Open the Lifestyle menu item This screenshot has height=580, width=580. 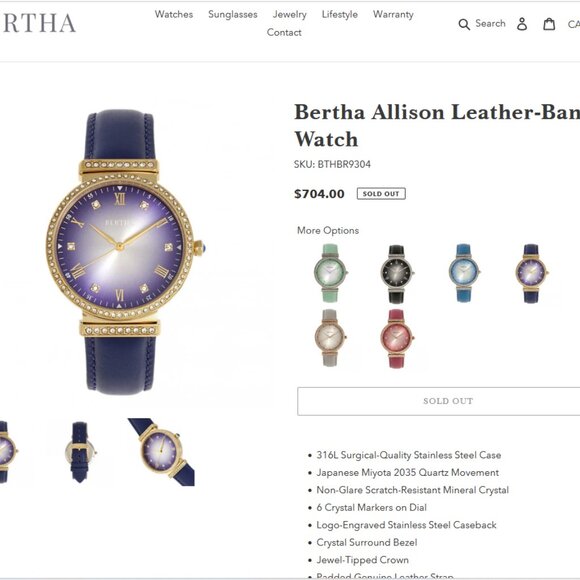point(340,14)
